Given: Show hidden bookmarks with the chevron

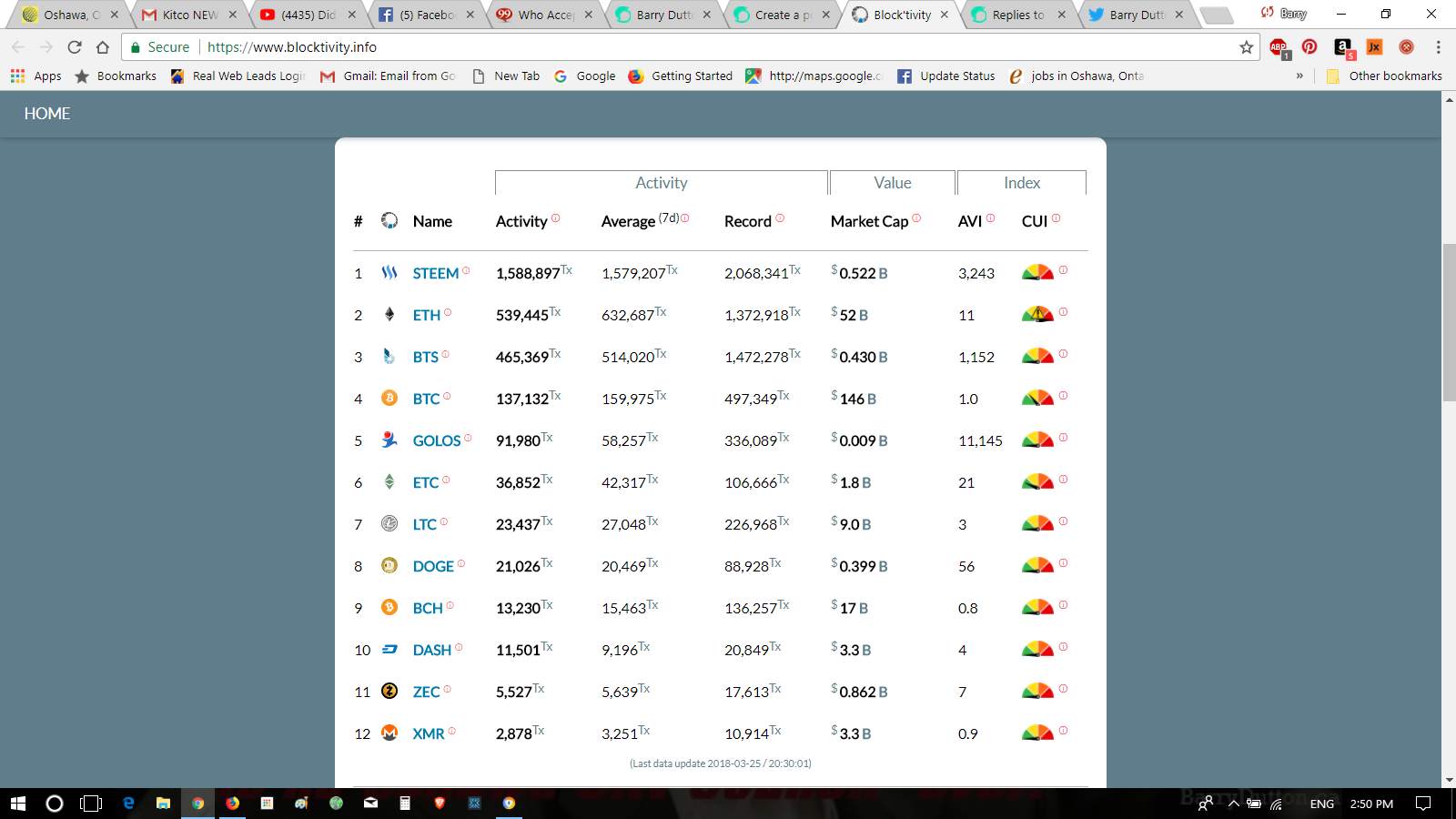Looking at the screenshot, I should point(1299,76).
